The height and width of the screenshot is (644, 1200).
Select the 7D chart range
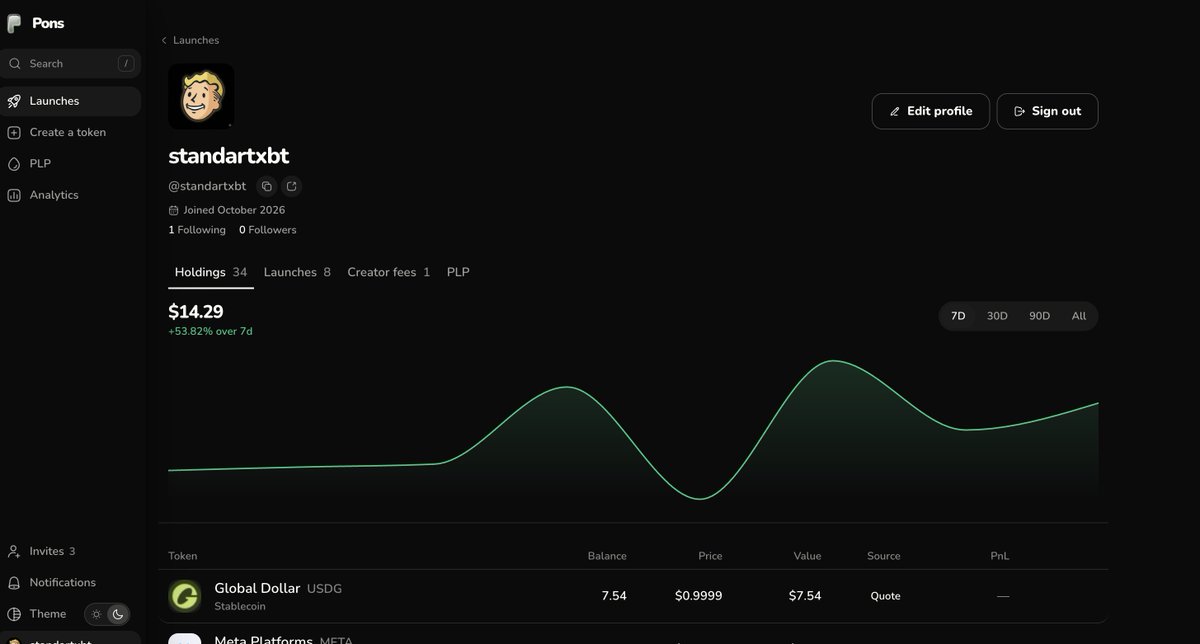(958, 316)
